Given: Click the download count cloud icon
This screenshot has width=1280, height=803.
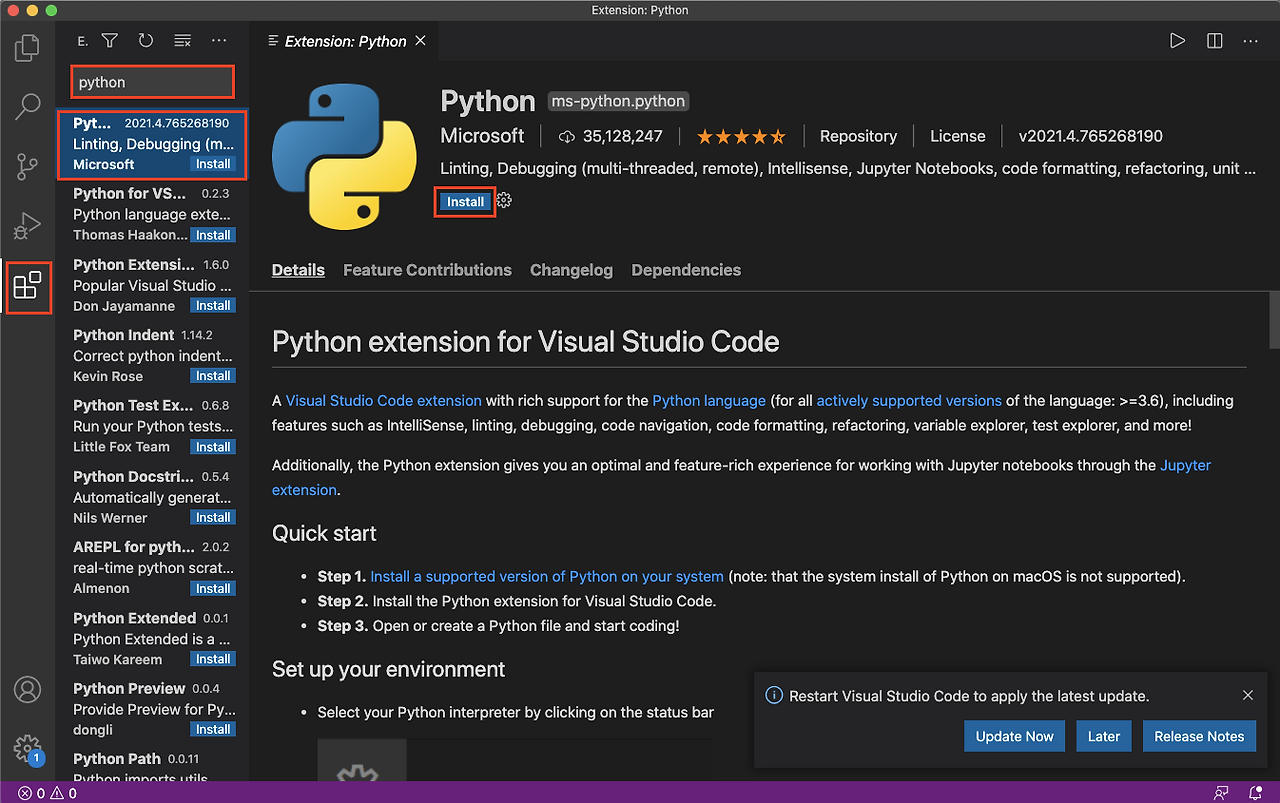Looking at the screenshot, I should coord(568,136).
